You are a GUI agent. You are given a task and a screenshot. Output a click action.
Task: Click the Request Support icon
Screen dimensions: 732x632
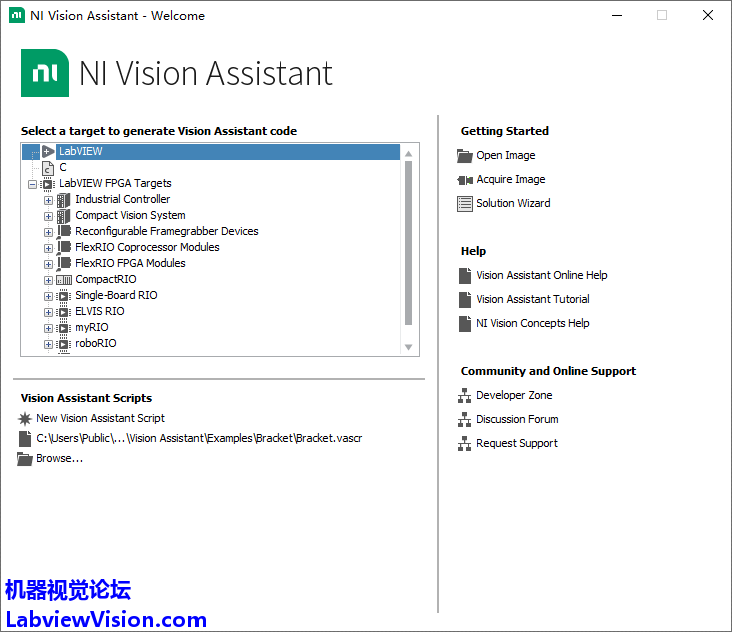click(464, 443)
